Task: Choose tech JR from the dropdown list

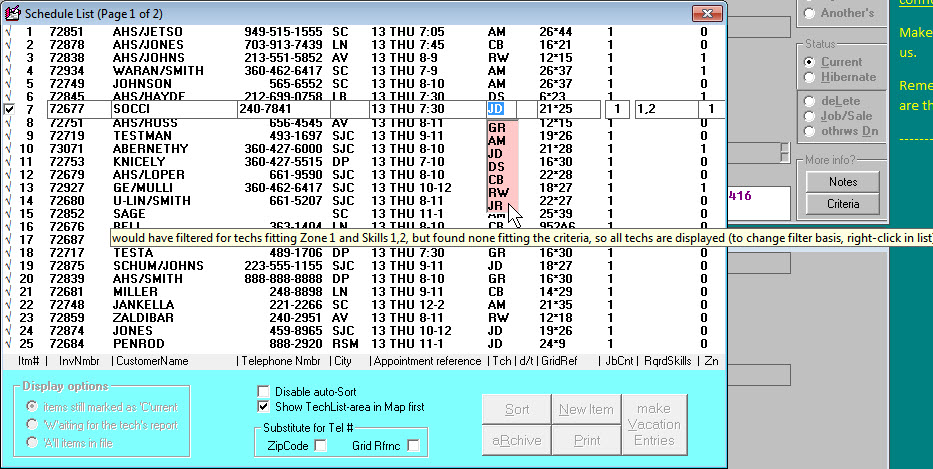Action: coord(495,205)
